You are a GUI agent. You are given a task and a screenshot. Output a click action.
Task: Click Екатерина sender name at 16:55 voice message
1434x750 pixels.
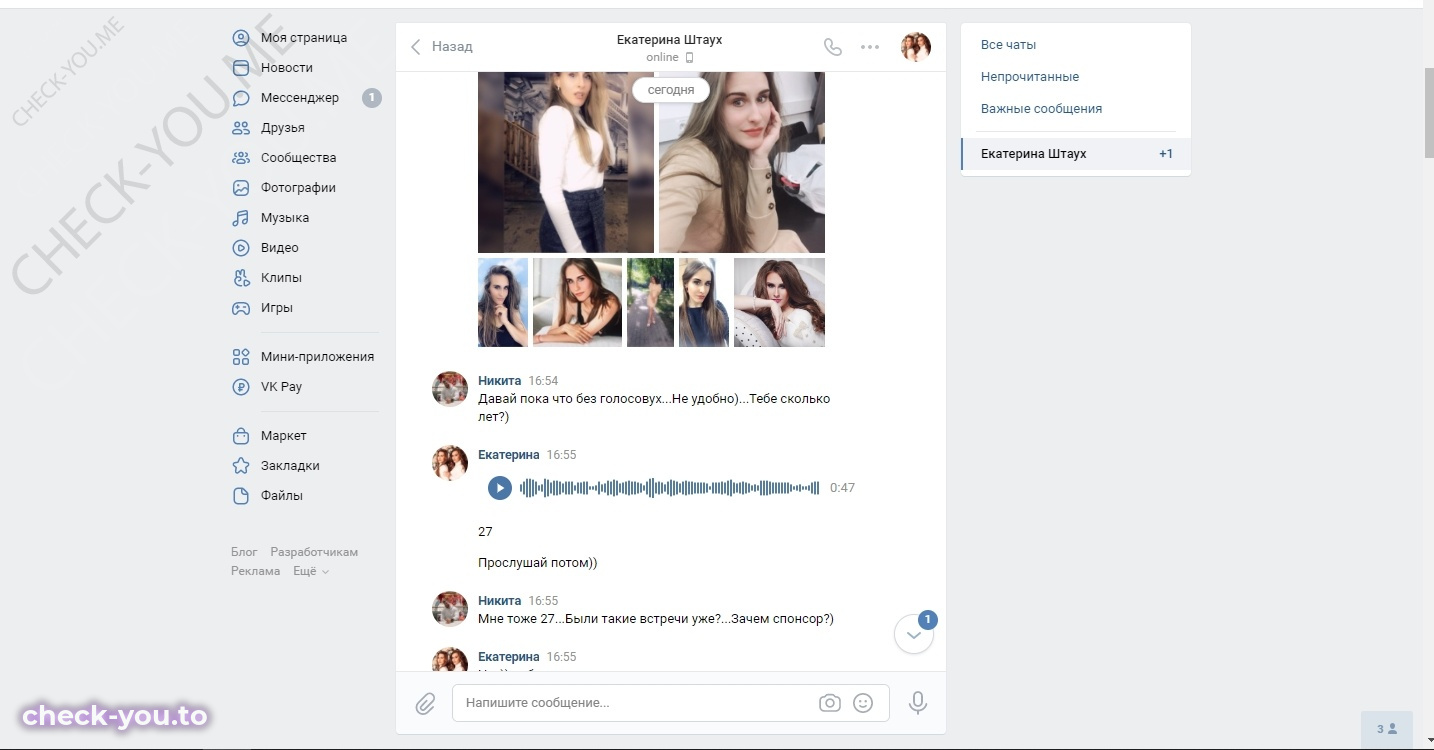coord(509,455)
